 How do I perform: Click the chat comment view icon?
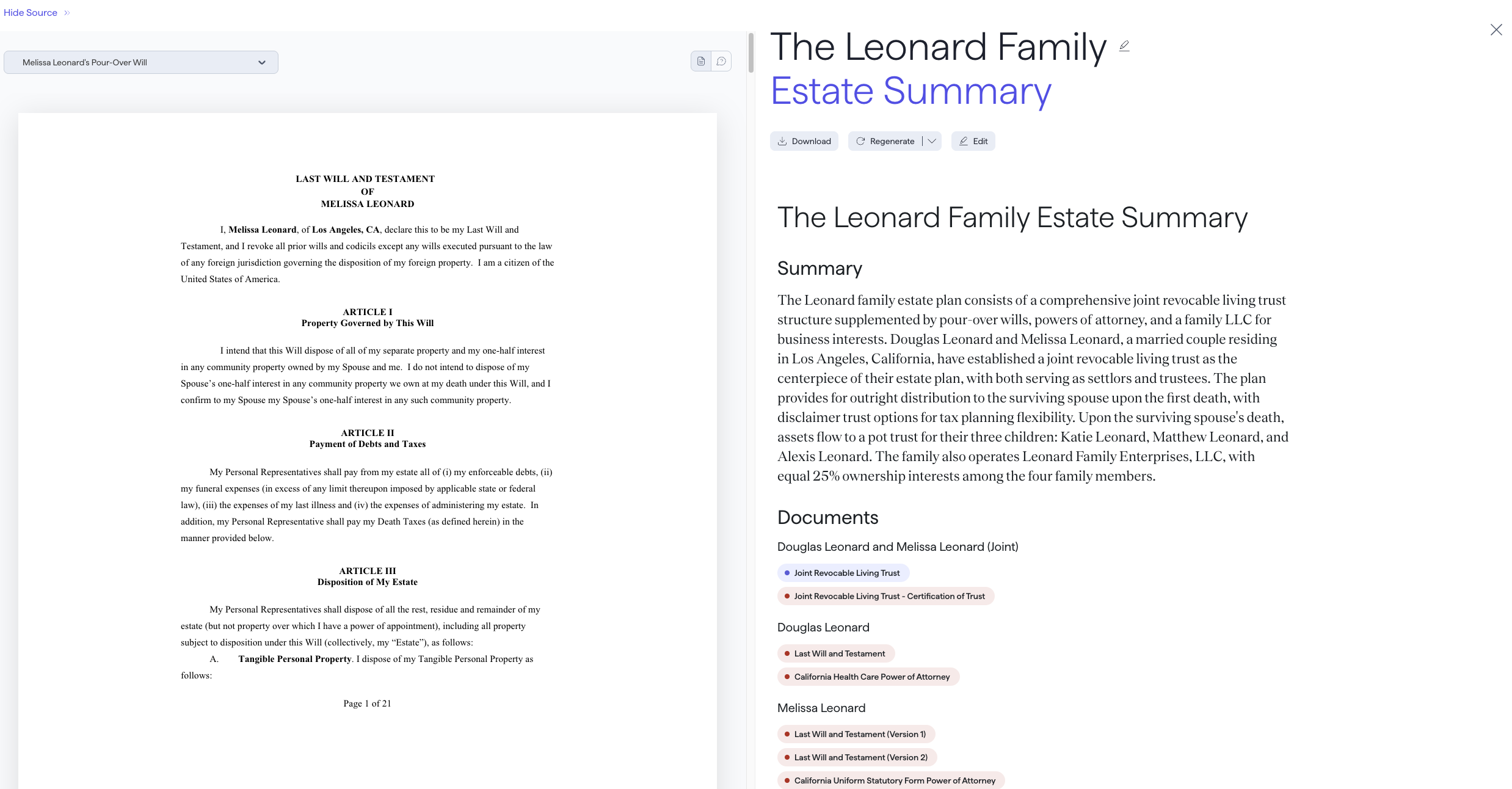tap(721, 61)
